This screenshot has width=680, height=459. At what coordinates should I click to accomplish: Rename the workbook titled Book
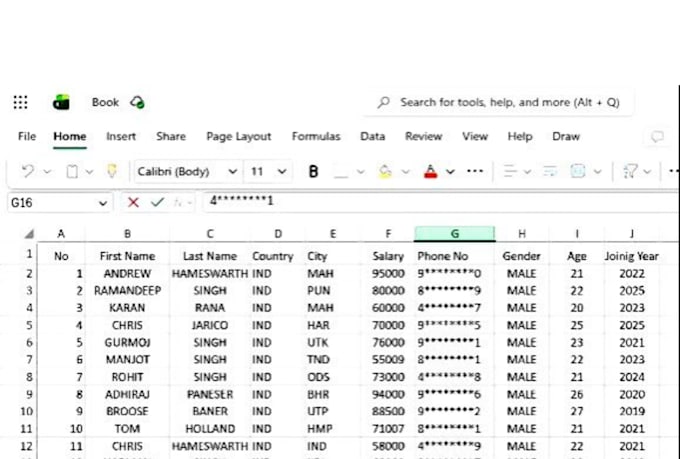click(x=105, y=102)
